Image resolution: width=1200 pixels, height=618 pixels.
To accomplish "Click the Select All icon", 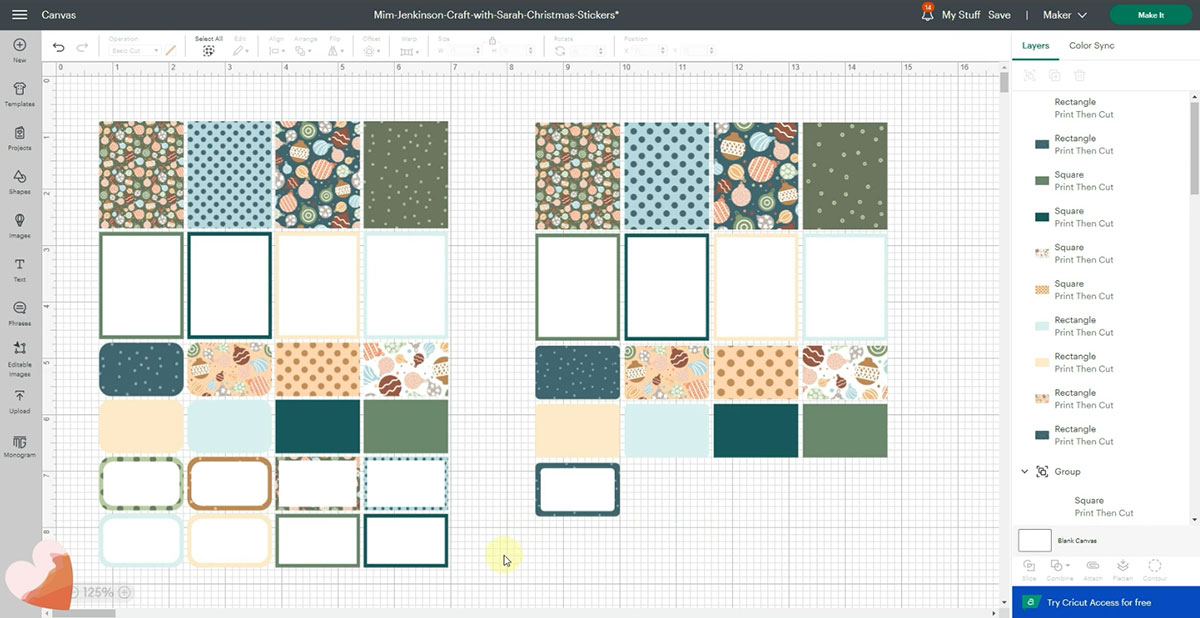I will pos(208,49).
